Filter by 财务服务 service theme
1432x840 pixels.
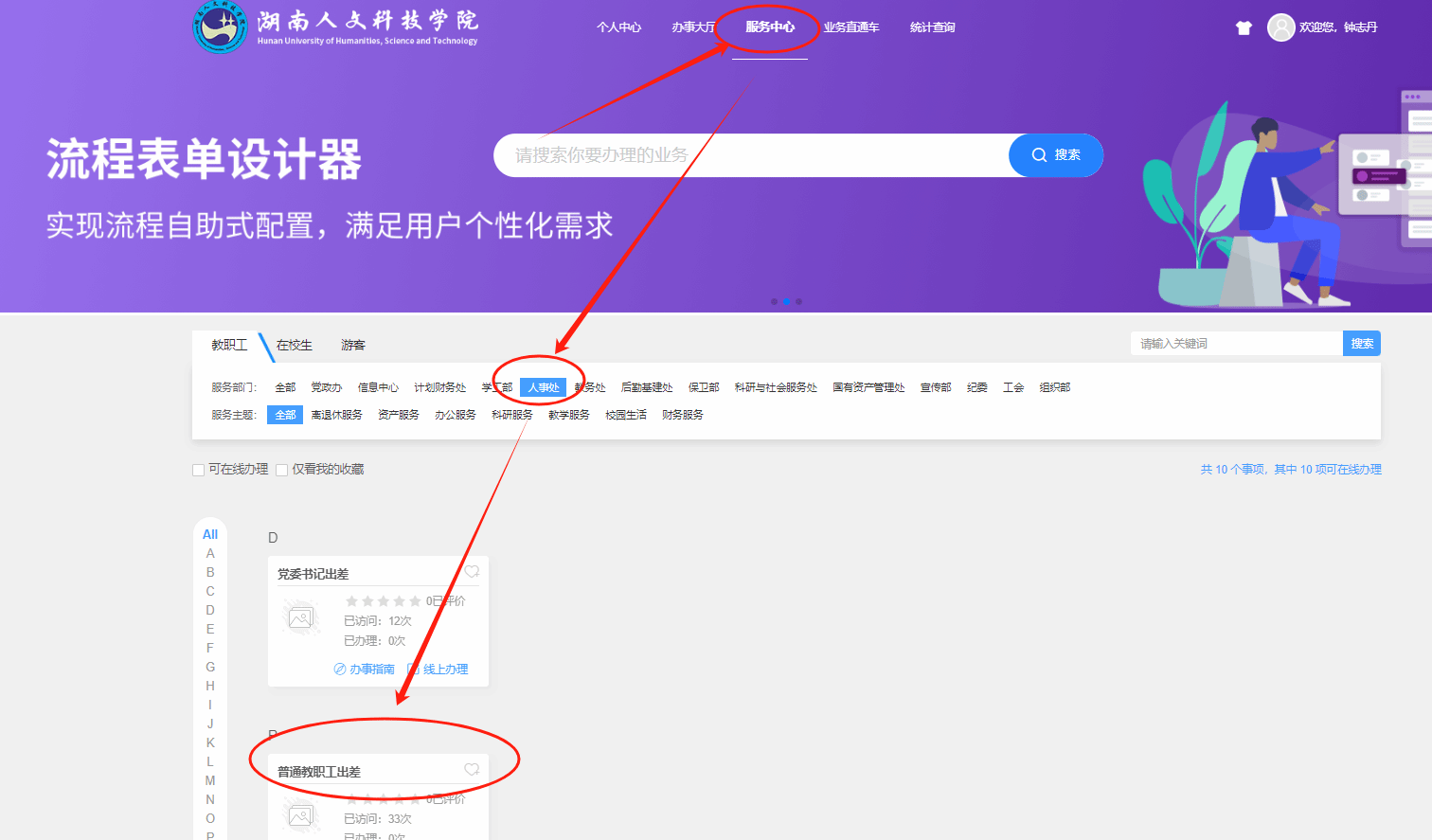(682, 415)
